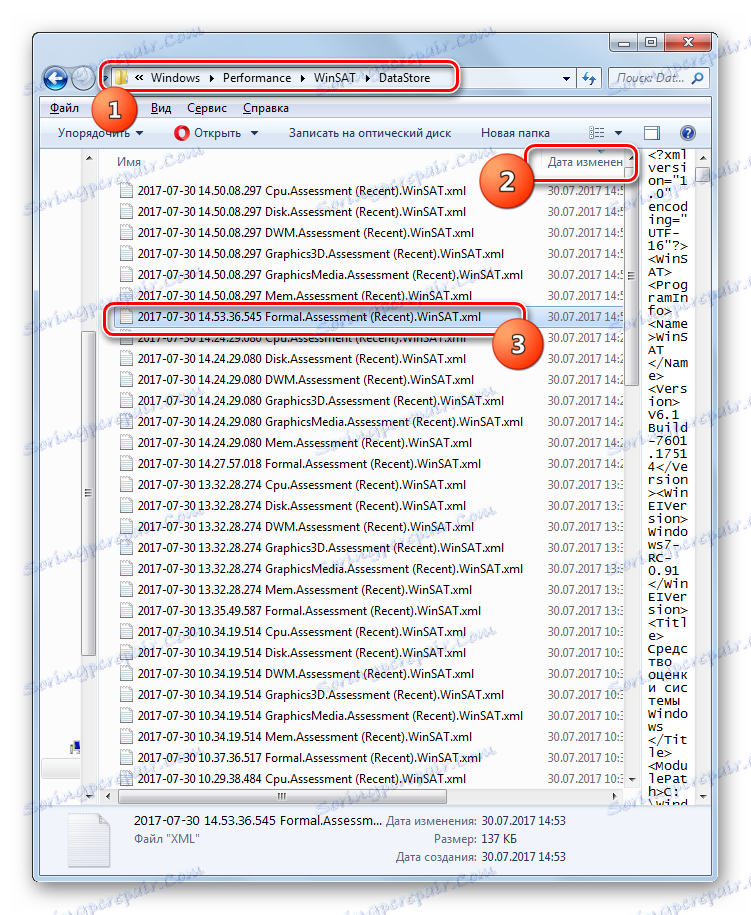The width and height of the screenshot is (751, 915).
Task: Expand the chevron after Performance in the address path
Action: coord(302,78)
